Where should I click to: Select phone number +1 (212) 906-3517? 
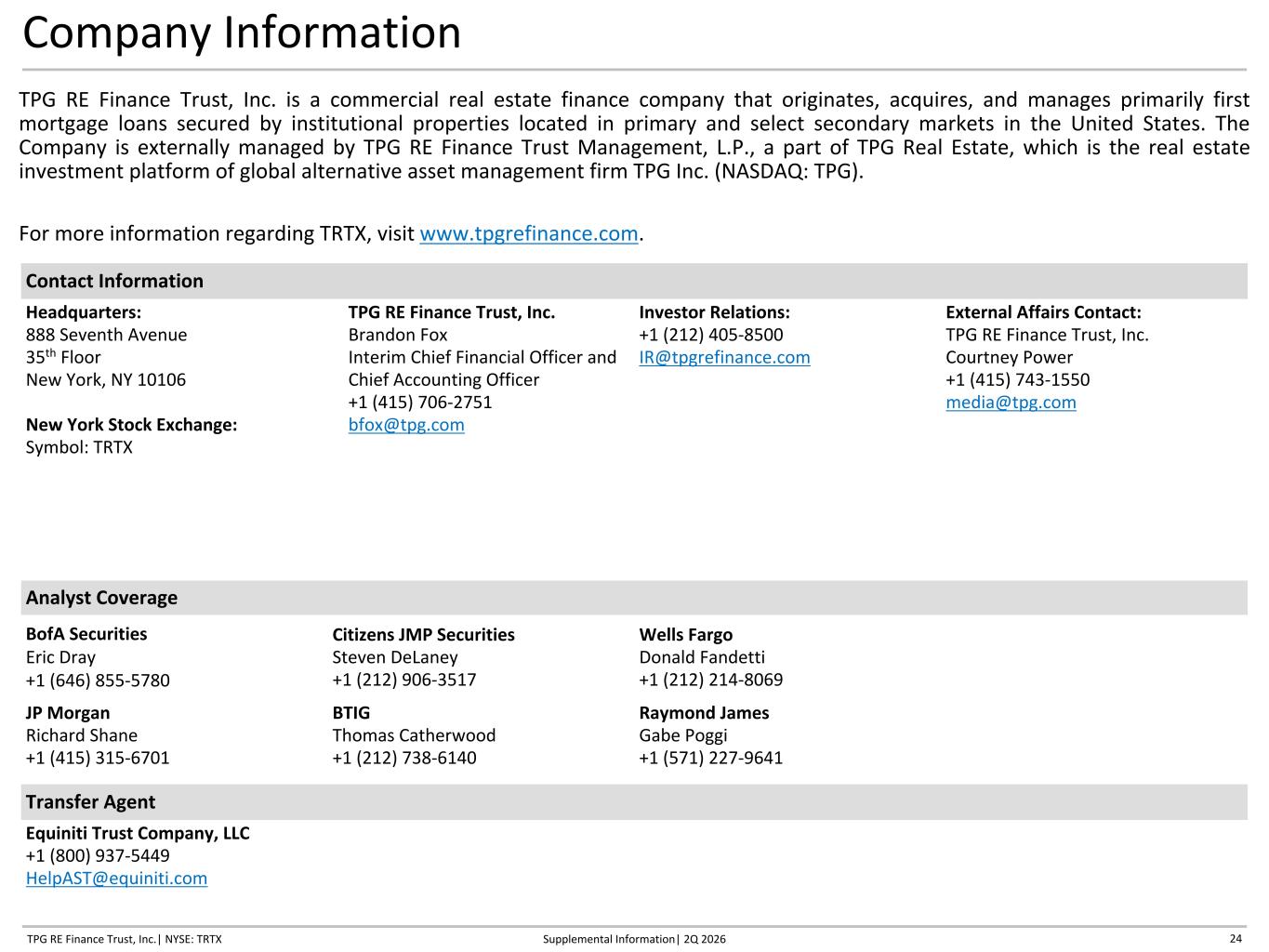[x=404, y=680]
